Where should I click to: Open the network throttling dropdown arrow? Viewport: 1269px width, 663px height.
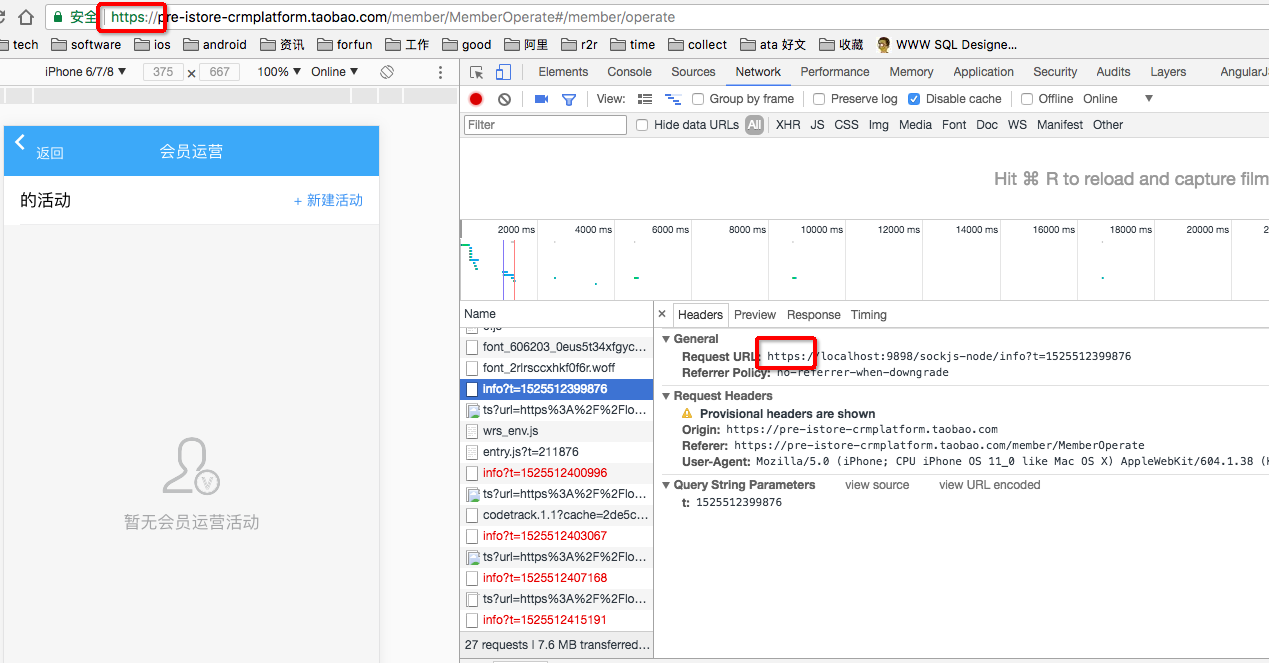pos(1149,99)
